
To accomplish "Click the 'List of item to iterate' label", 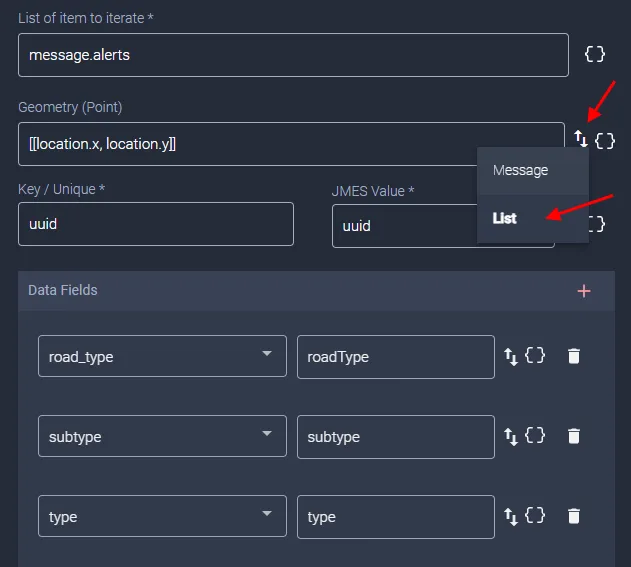I will [86, 18].
